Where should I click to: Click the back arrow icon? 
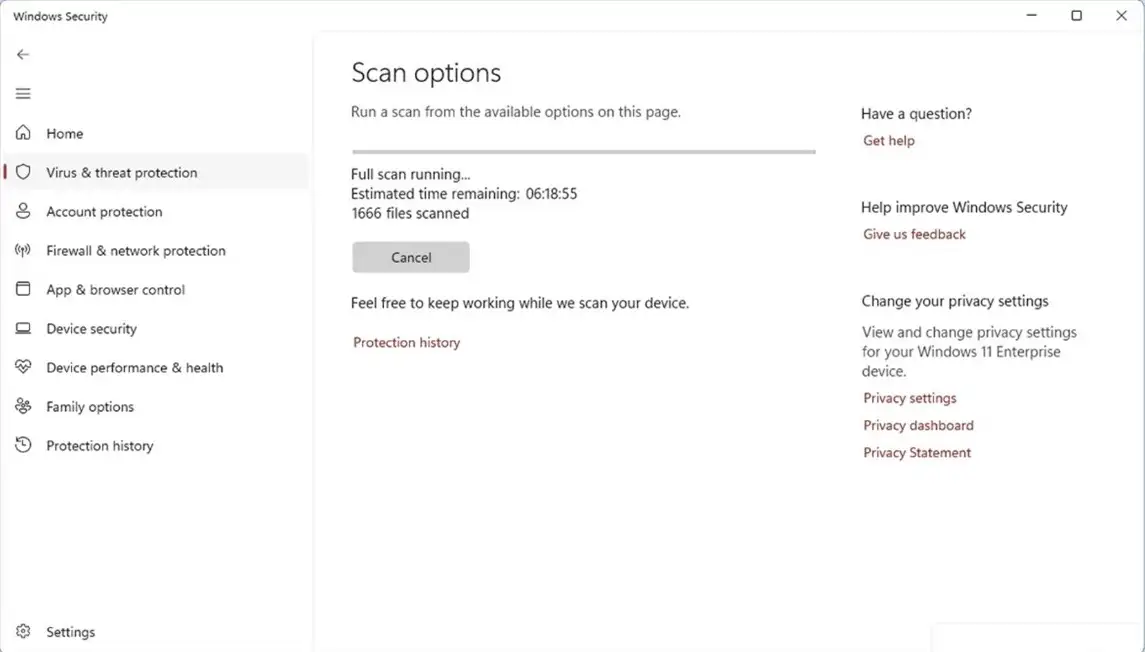tap(23, 55)
